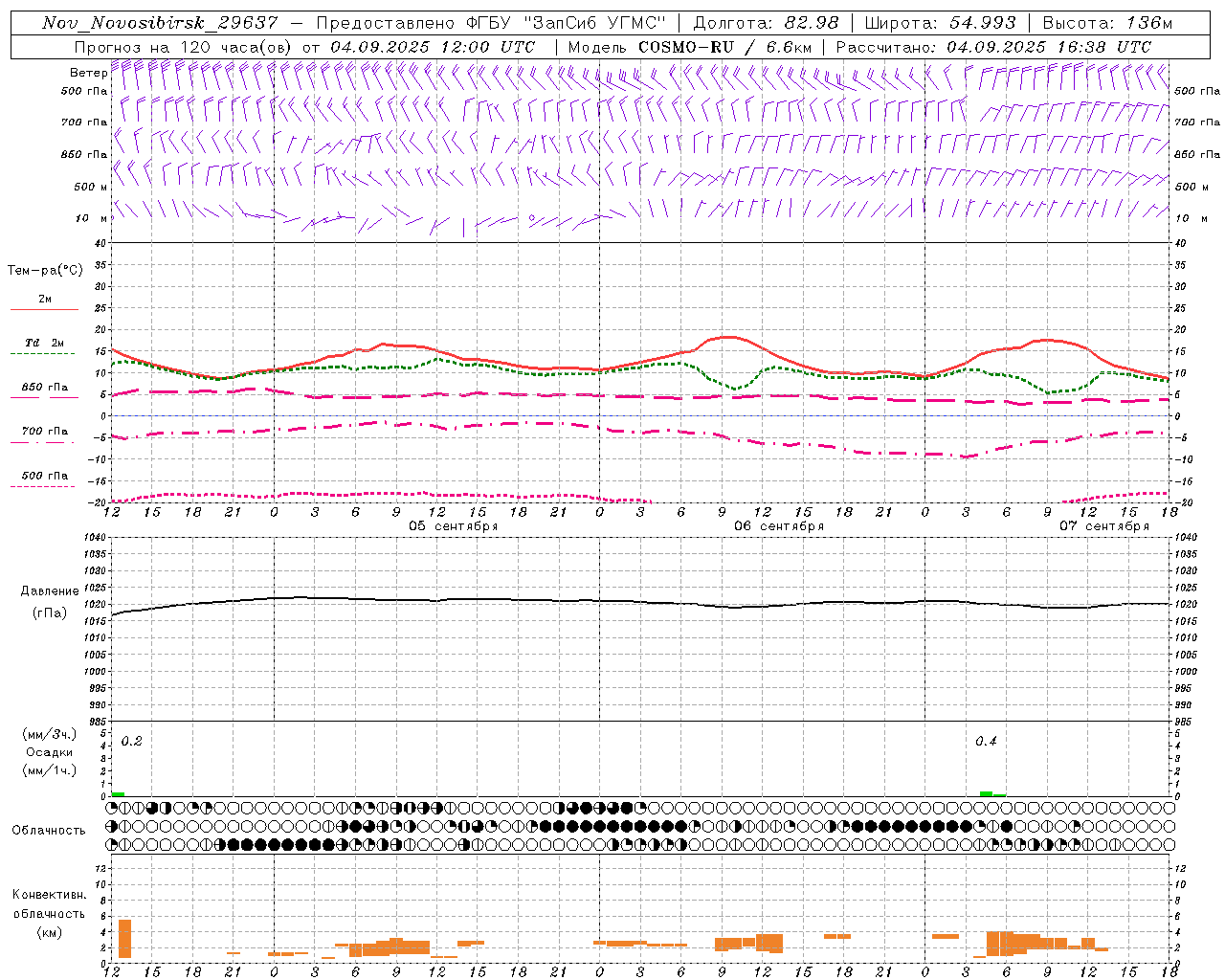Click the forecast start '04.09.2025 12:00 UTC'
The width and height of the screenshot is (1225, 980).
point(433,46)
